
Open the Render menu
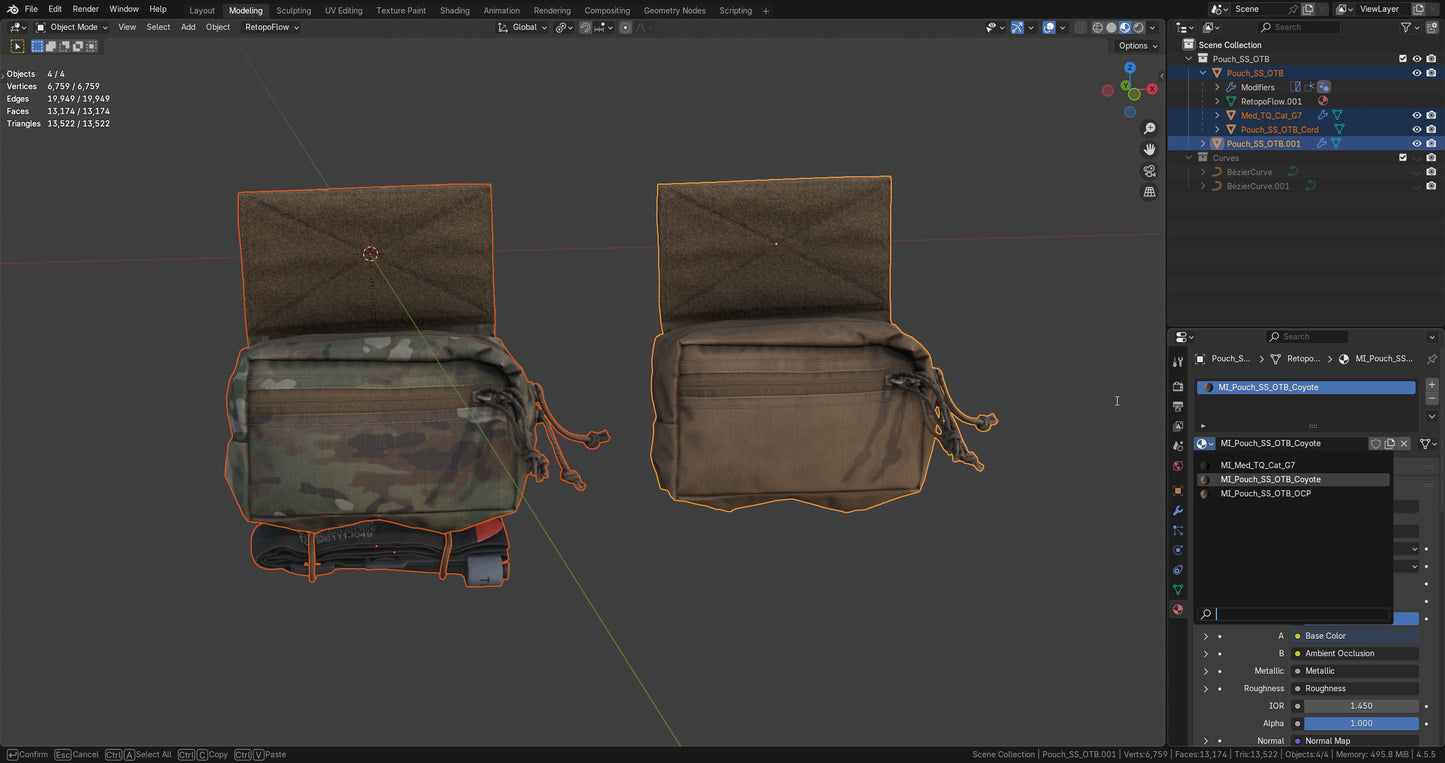click(x=85, y=9)
